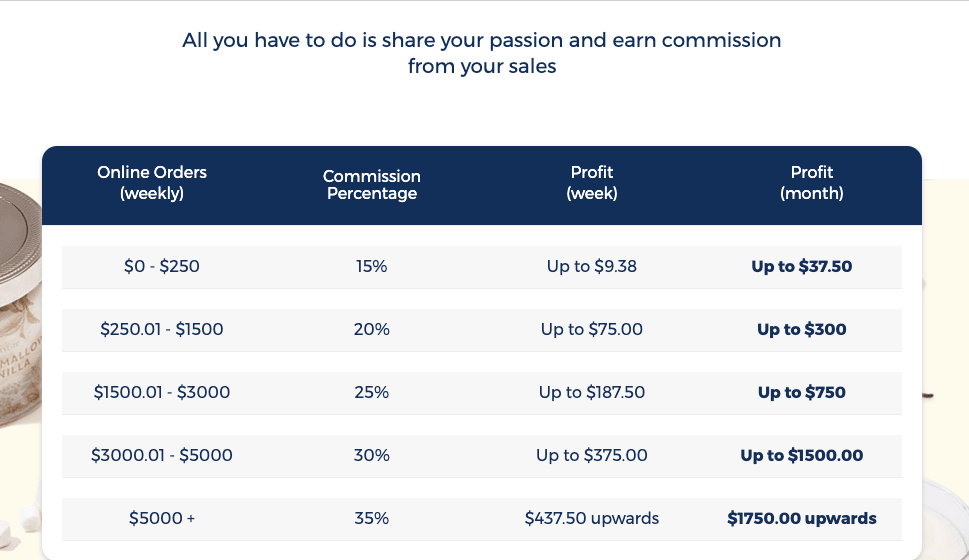Click the Commission Percentage column header
This screenshot has height=560, width=969.
coord(372,185)
